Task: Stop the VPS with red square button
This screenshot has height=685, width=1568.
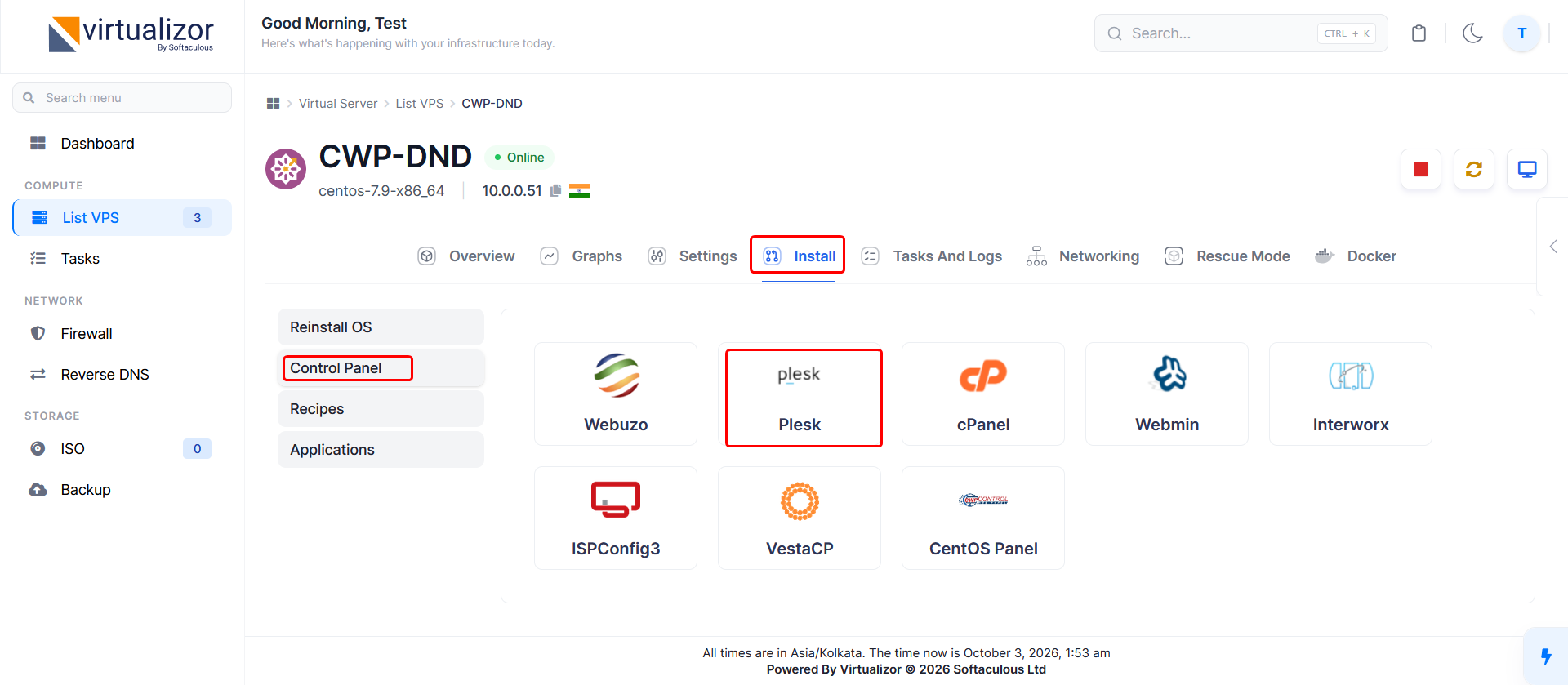Action: click(x=1421, y=169)
